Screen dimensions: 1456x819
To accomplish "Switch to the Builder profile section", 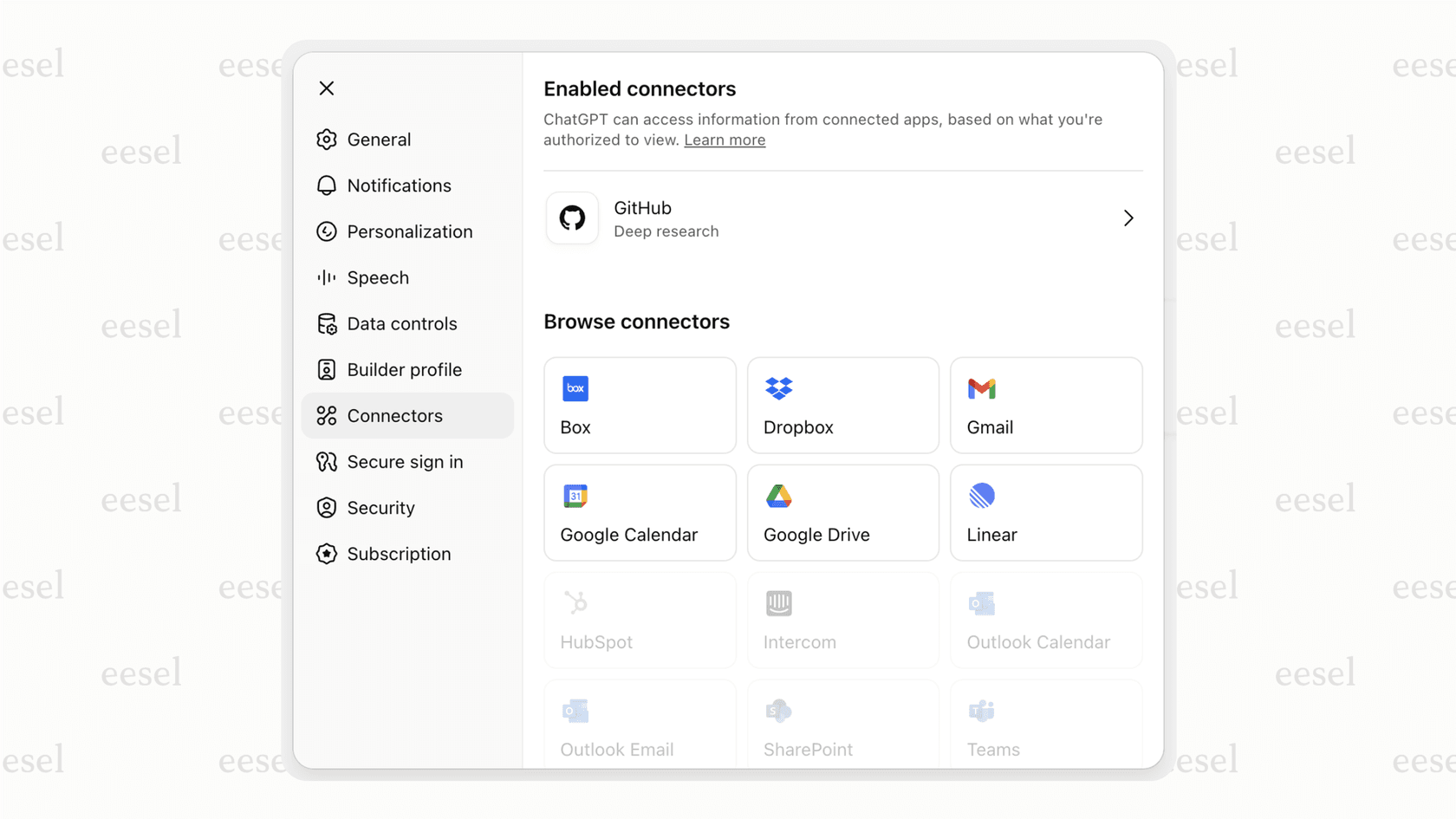I will pos(404,369).
